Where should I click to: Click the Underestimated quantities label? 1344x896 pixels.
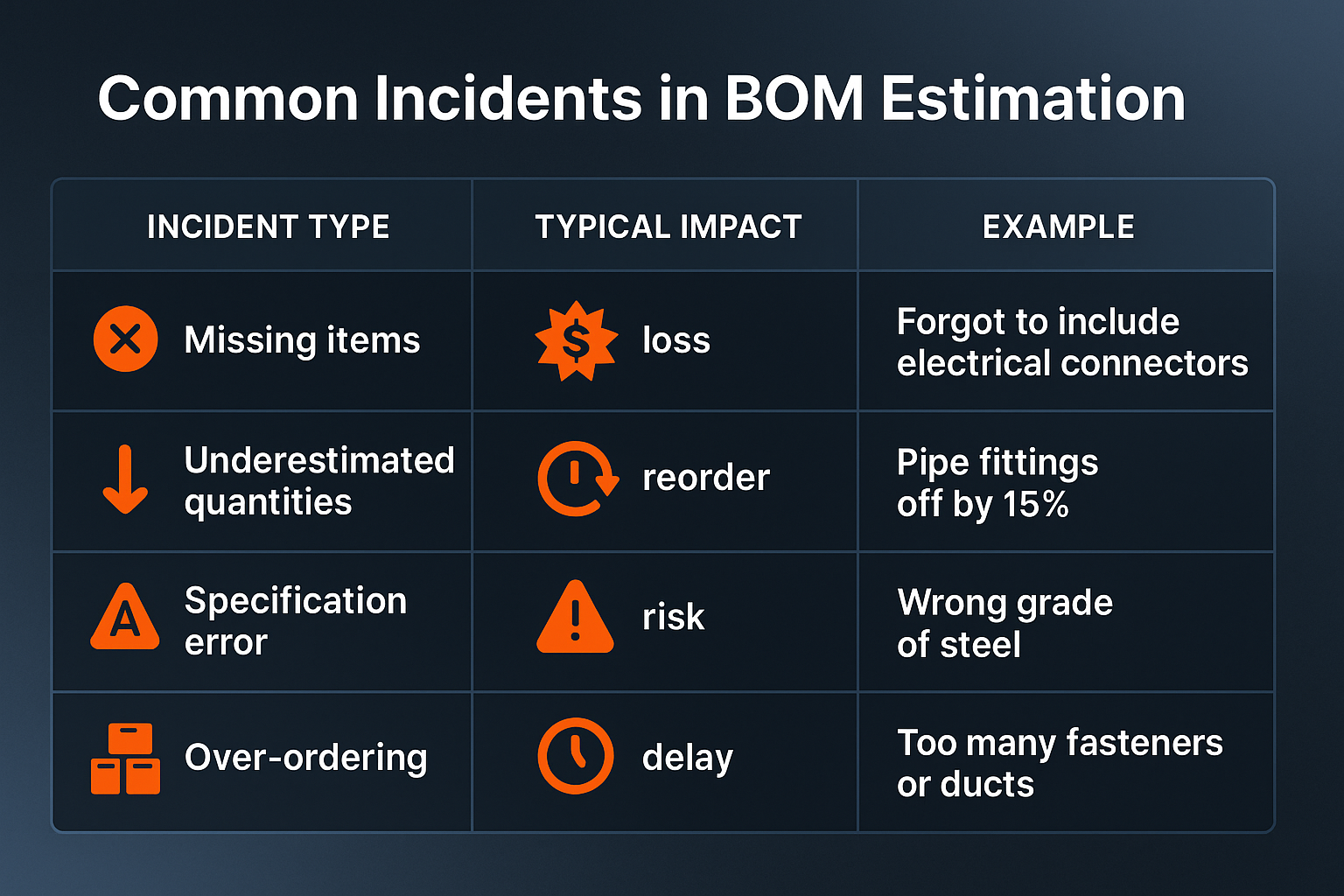click(x=318, y=480)
